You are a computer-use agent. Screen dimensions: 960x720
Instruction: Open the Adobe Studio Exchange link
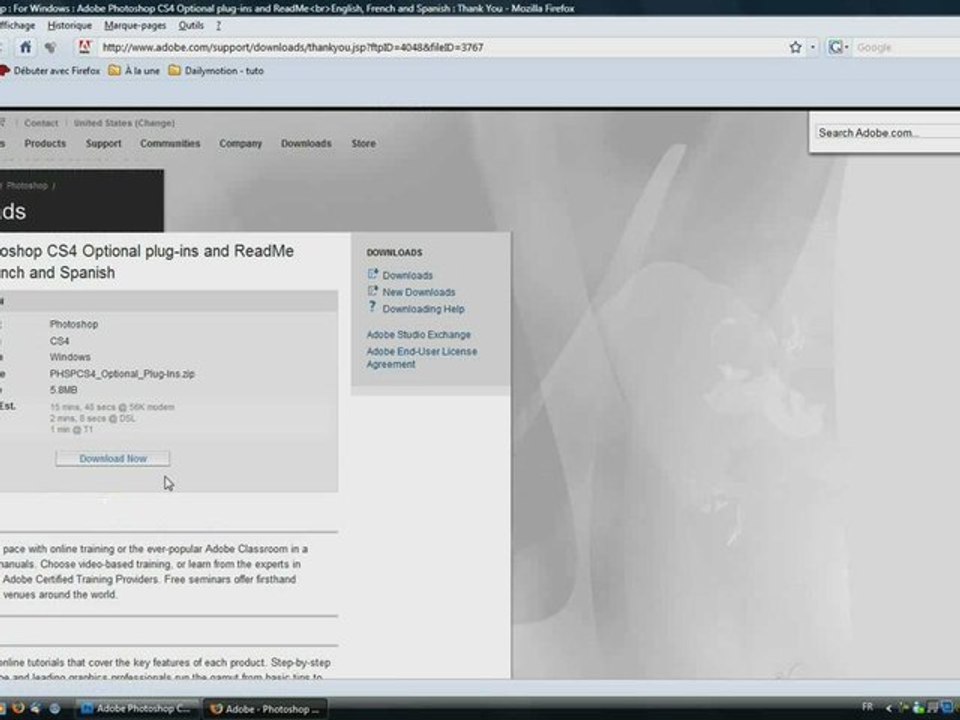[419, 335]
